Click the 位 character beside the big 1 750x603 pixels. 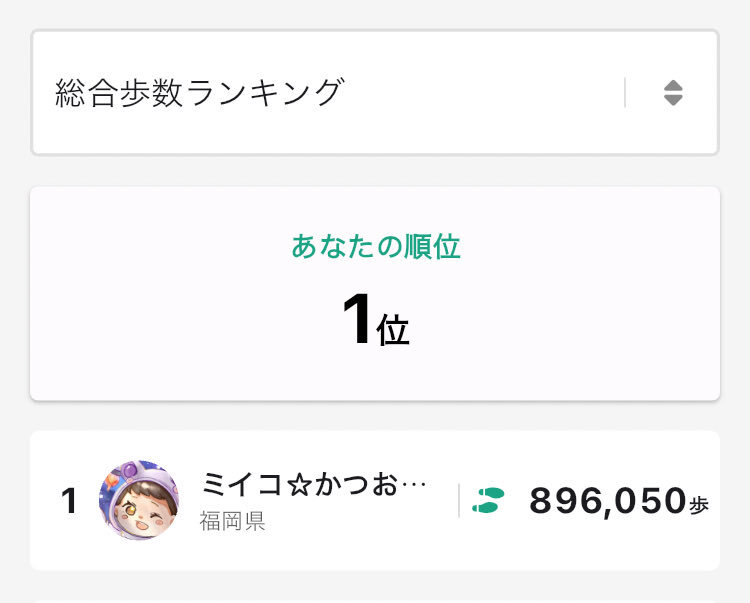[x=393, y=330]
